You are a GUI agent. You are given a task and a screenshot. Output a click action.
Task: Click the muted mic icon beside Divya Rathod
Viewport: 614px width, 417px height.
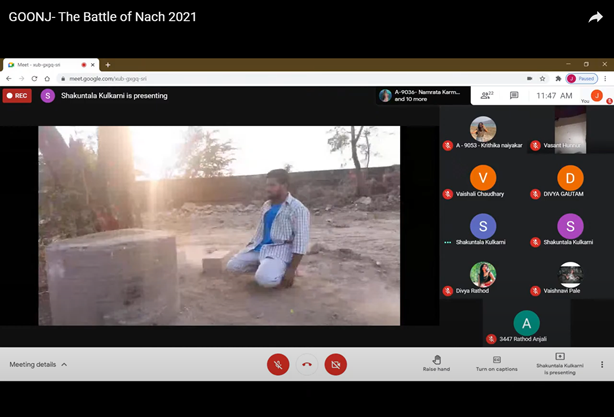(x=448, y=291)
